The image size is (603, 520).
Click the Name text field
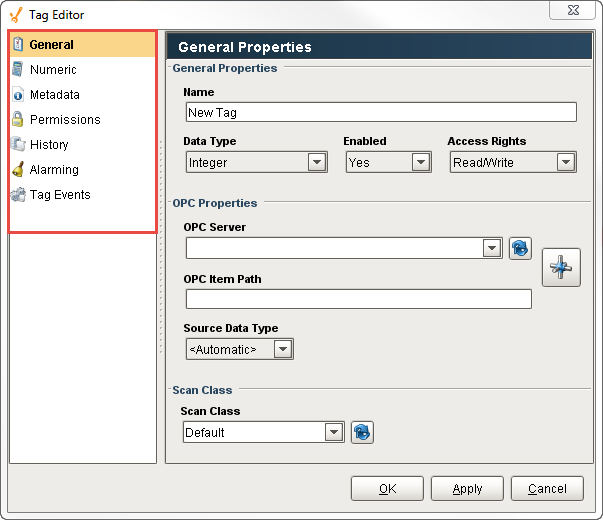click(x=380, y=112)
